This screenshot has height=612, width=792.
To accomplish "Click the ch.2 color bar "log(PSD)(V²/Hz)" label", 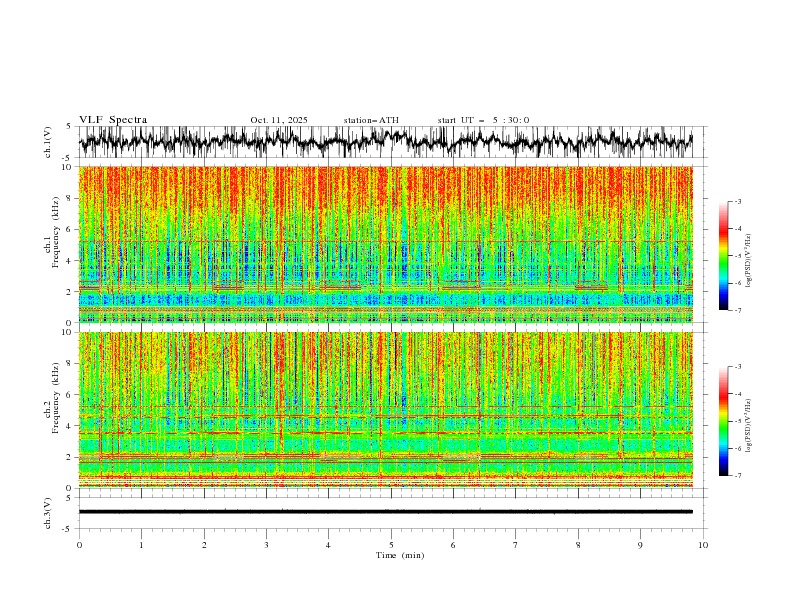I will [749, 426].
